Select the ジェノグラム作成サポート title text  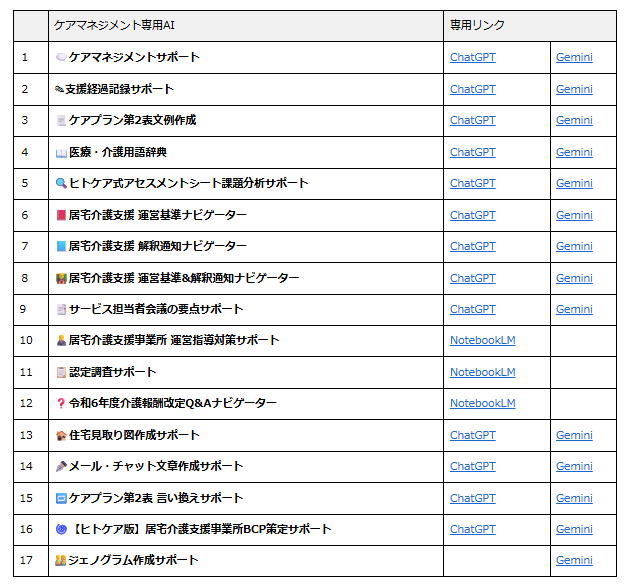(133, 560)
